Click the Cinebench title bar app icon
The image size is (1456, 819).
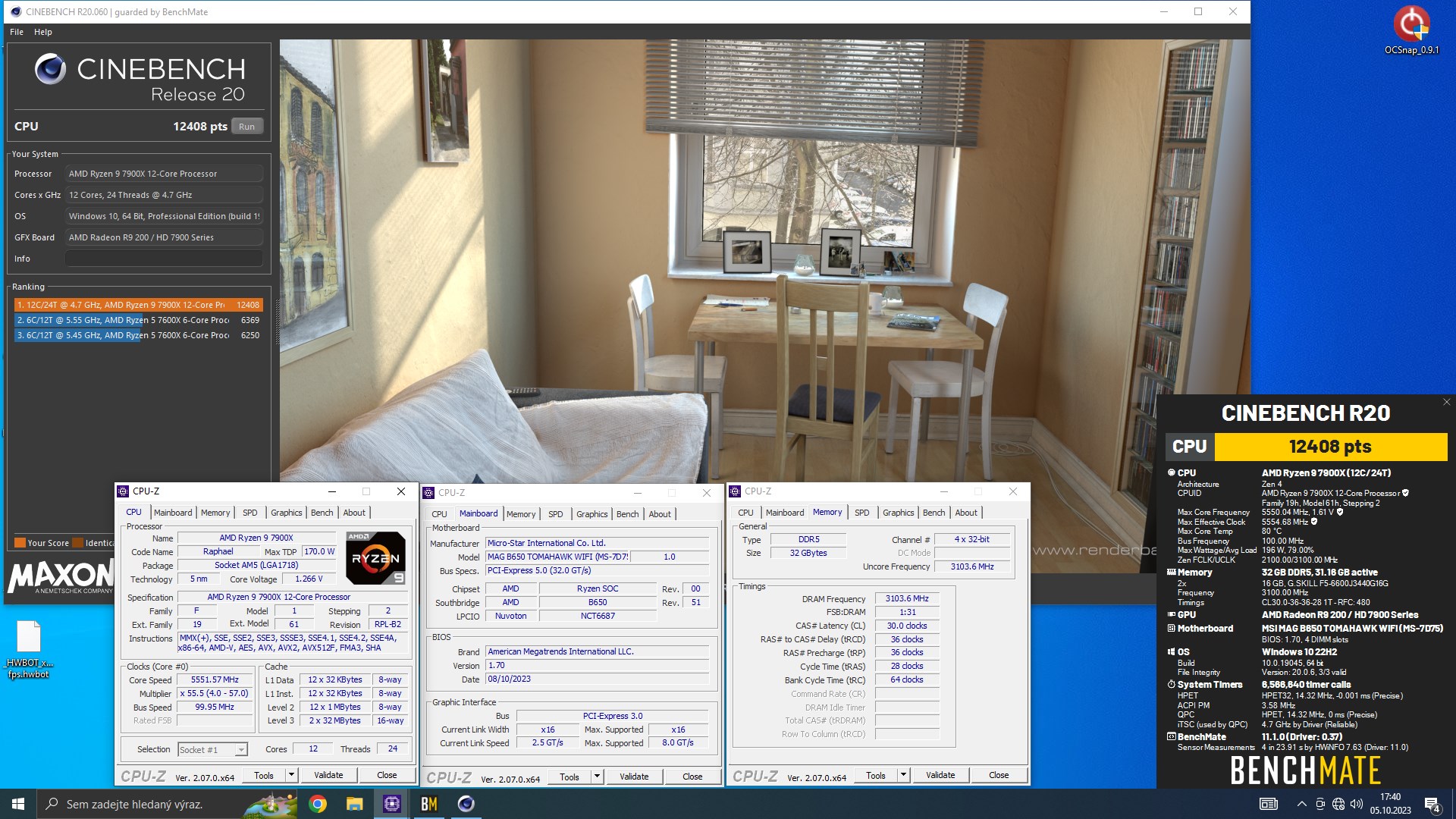[15, 11]
